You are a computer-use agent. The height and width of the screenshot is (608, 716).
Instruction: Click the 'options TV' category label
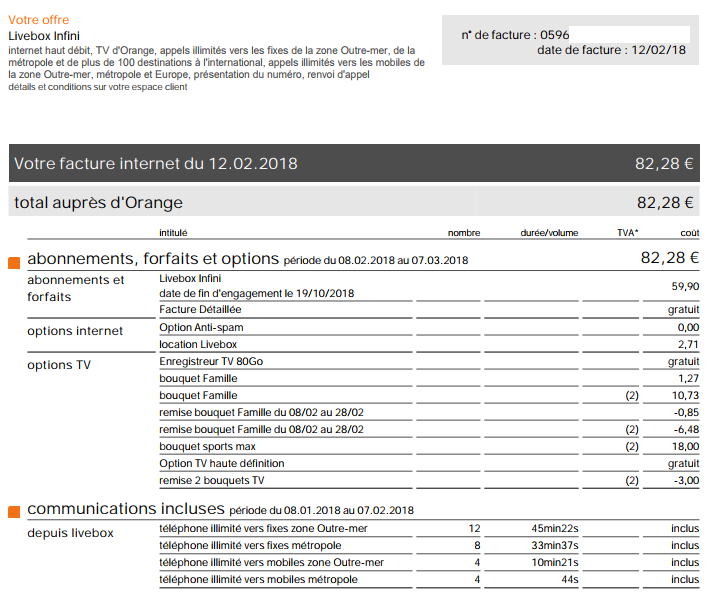click(59, 365)
